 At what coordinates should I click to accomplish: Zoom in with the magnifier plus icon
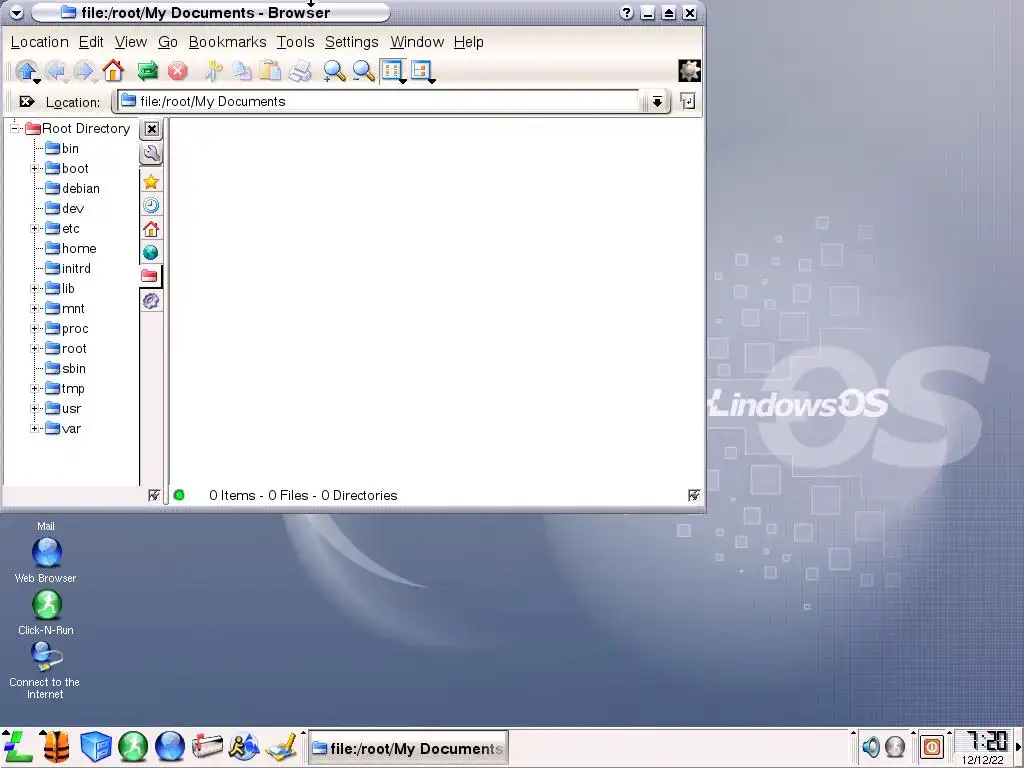click(x=334, y=71)
